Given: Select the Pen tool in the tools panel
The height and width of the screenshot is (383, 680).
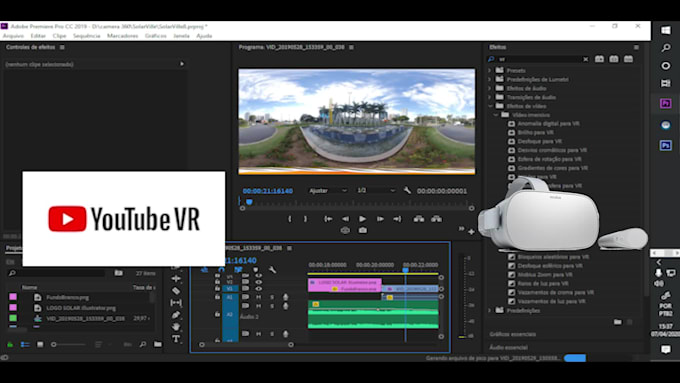Looking at the screenshot, I should coord(176,315).
